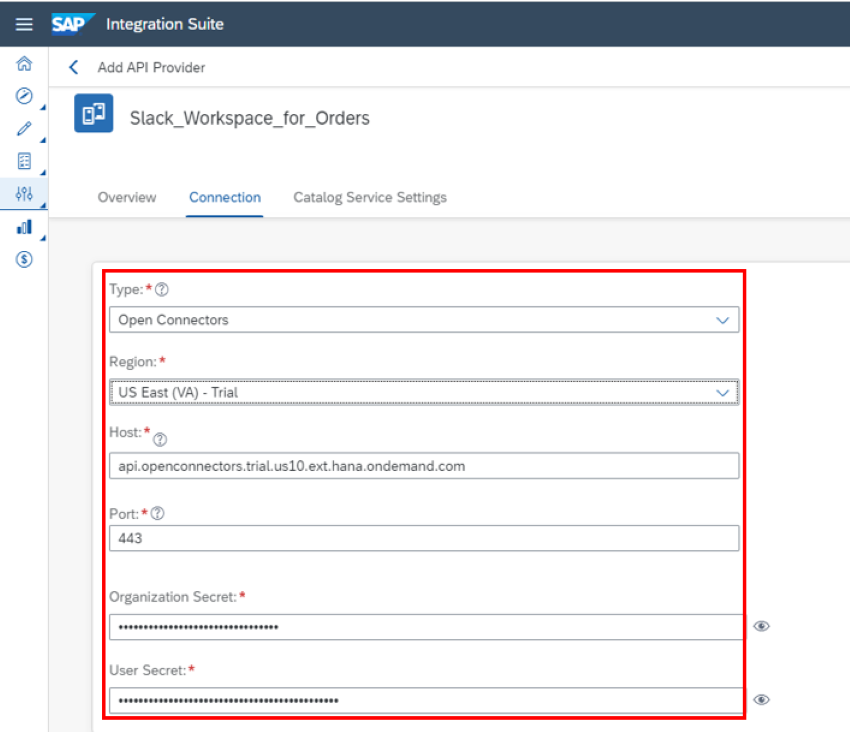Viewport: 850px width, 732px height.
Task: Click the SAP logo
Action: 73,24
